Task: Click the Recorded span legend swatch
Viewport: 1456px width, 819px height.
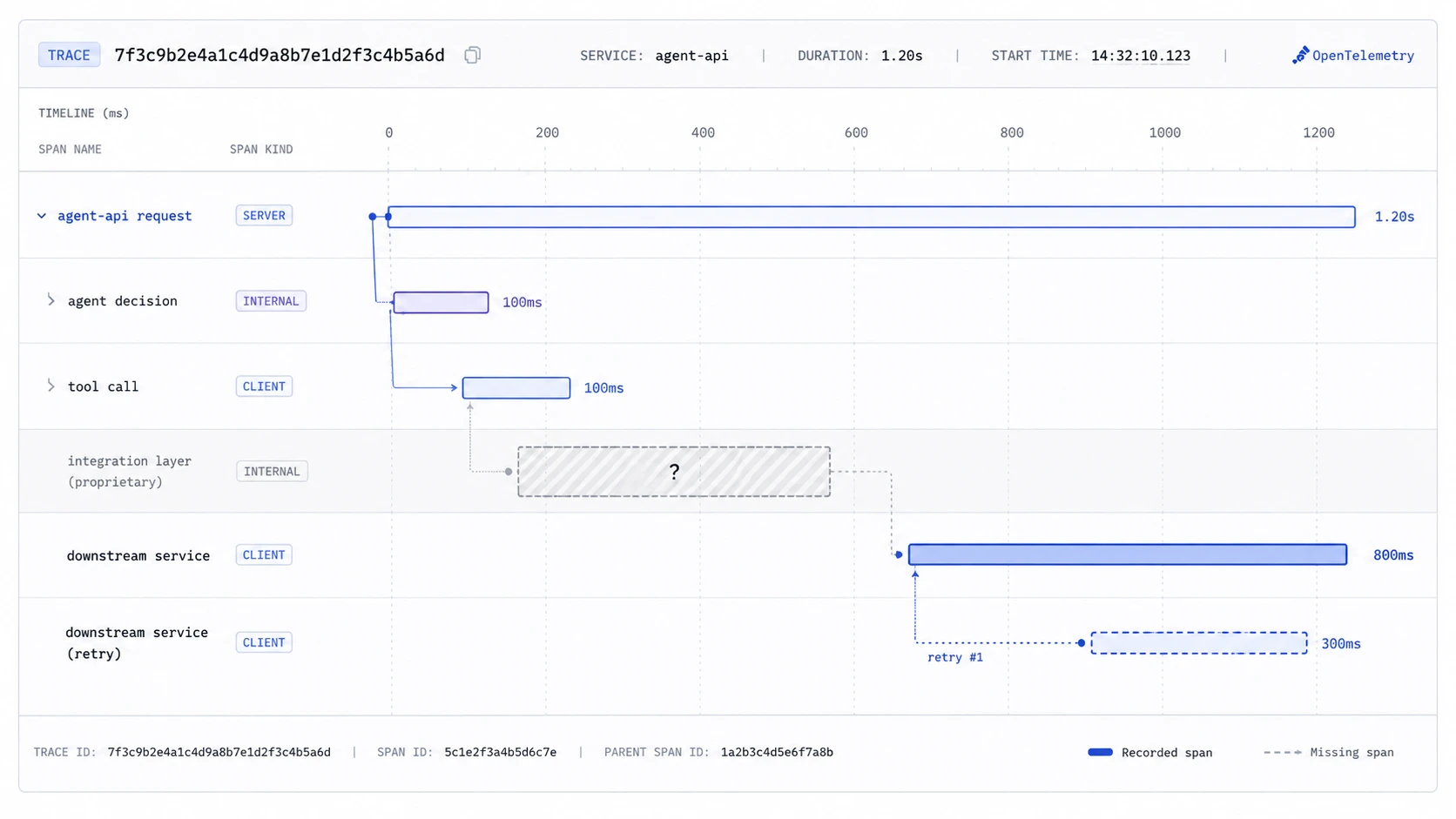Action: pyautogui.click(x=1101, y=752)
